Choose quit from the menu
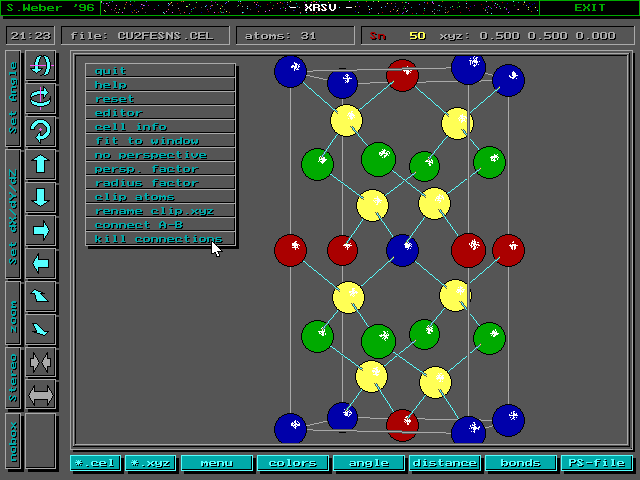The width and height of the screenshot is (640, 480). click(x=160, y=71)
